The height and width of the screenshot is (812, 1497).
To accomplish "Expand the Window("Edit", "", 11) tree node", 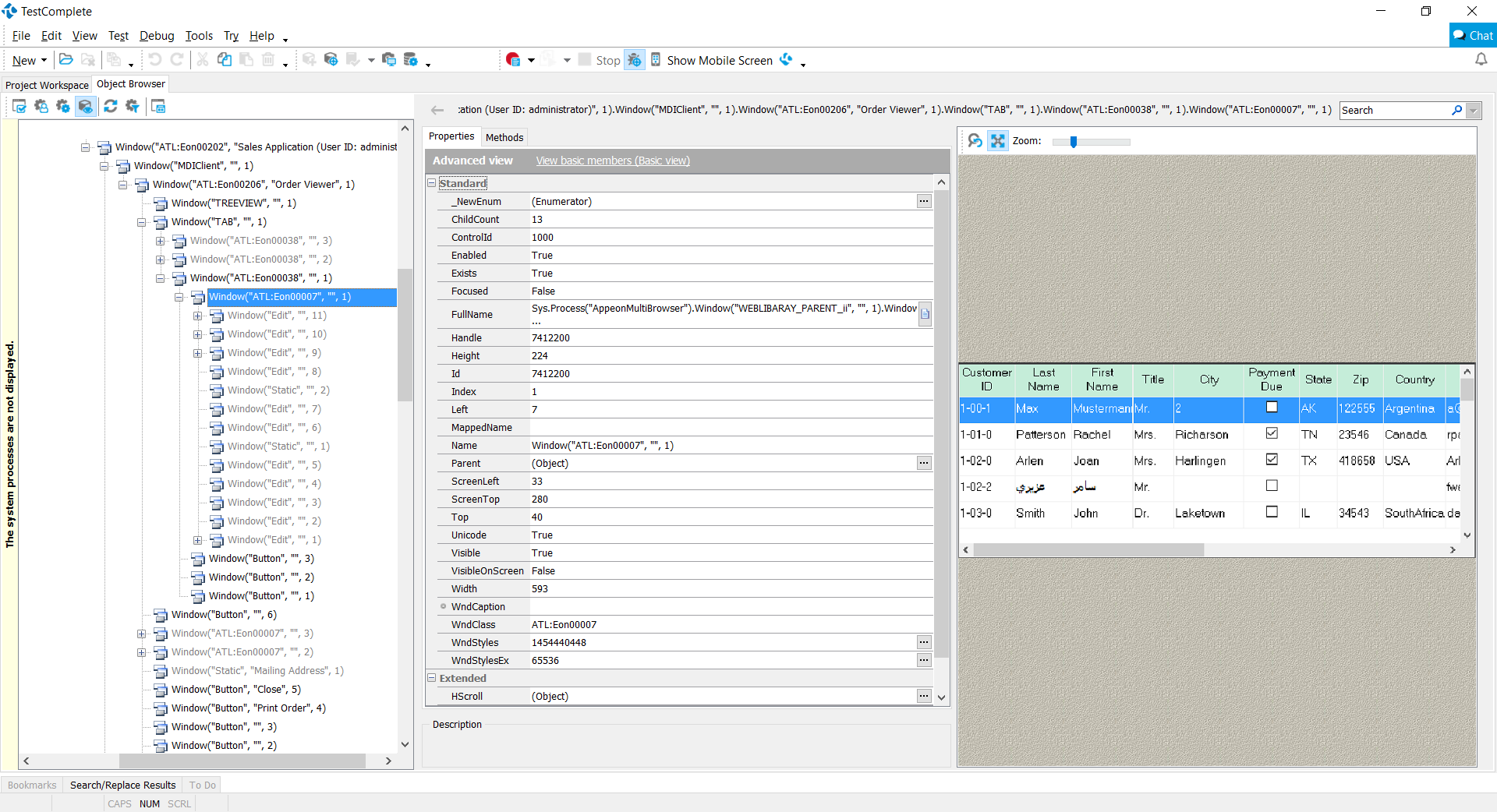I will [198, 316].
